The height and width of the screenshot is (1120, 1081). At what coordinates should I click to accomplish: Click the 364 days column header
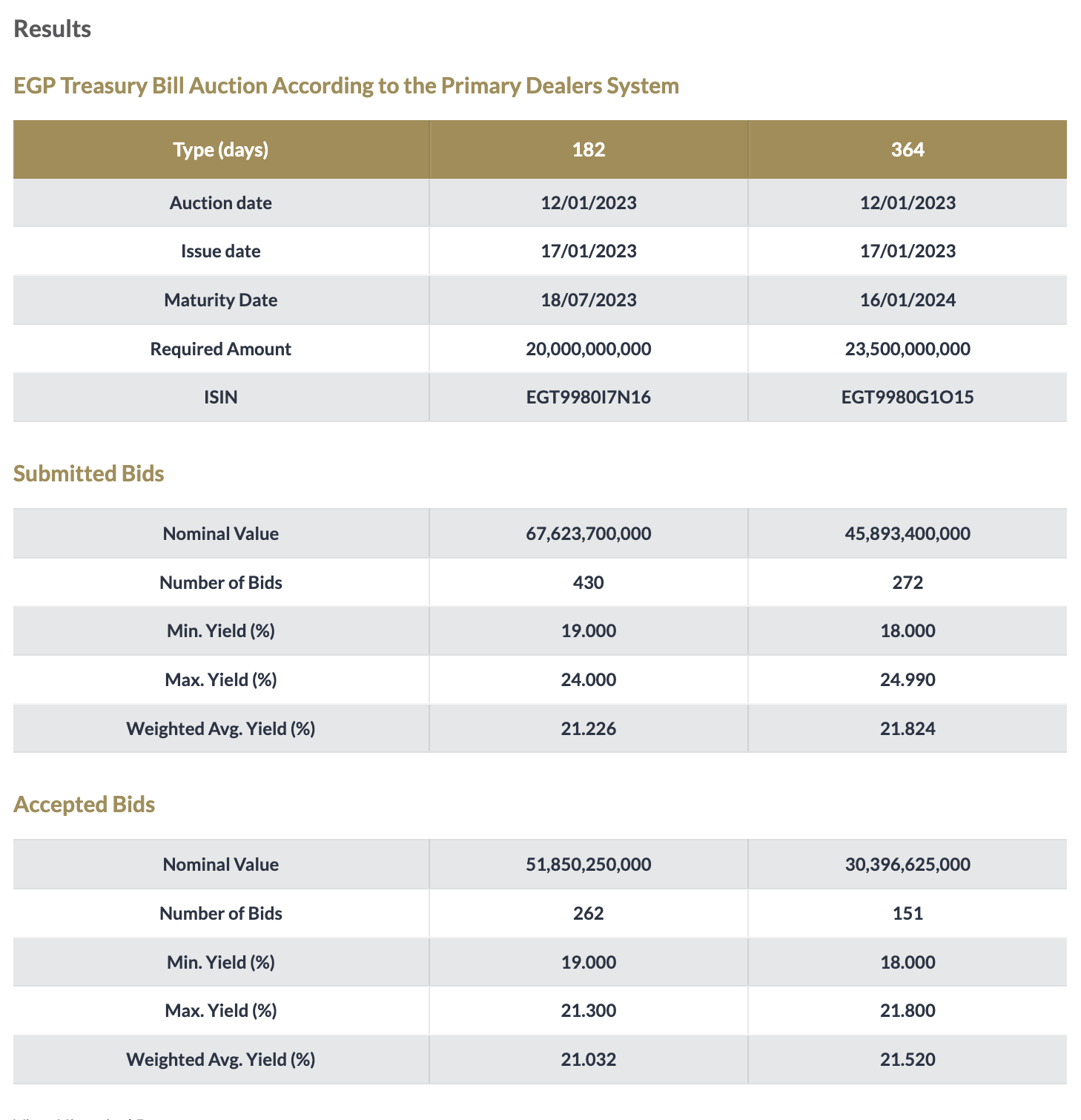908,150
